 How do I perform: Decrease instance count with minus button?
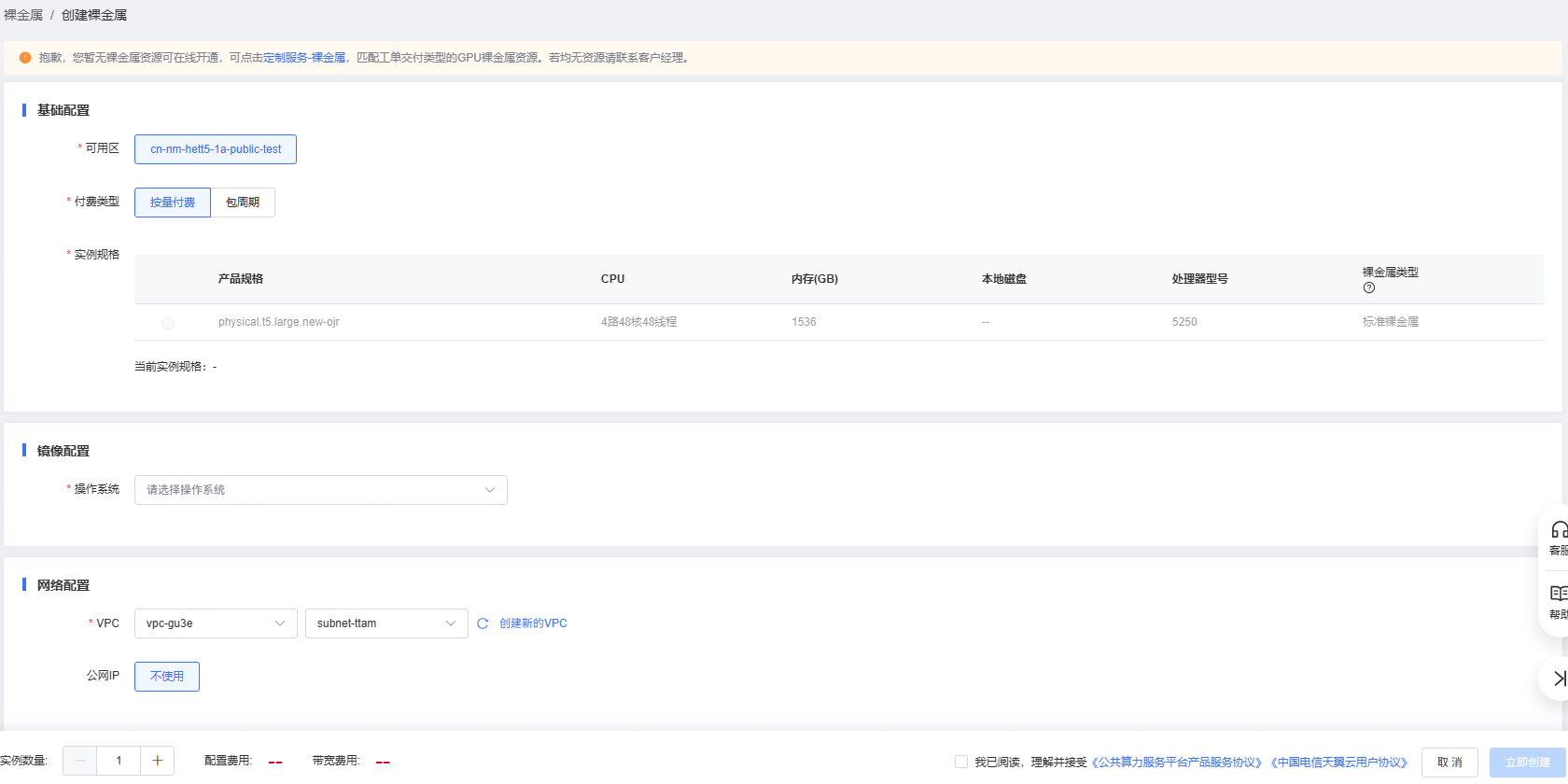80,761
